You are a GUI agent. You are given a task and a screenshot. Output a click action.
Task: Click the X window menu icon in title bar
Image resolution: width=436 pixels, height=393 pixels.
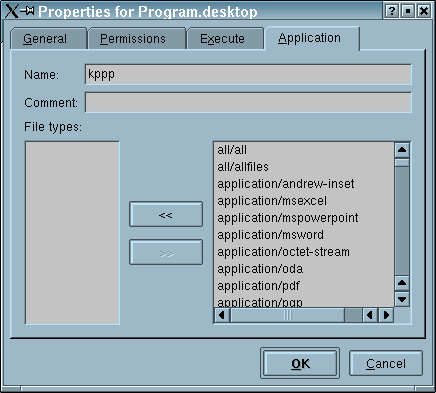pyautogui.click(x=11, y=11)
